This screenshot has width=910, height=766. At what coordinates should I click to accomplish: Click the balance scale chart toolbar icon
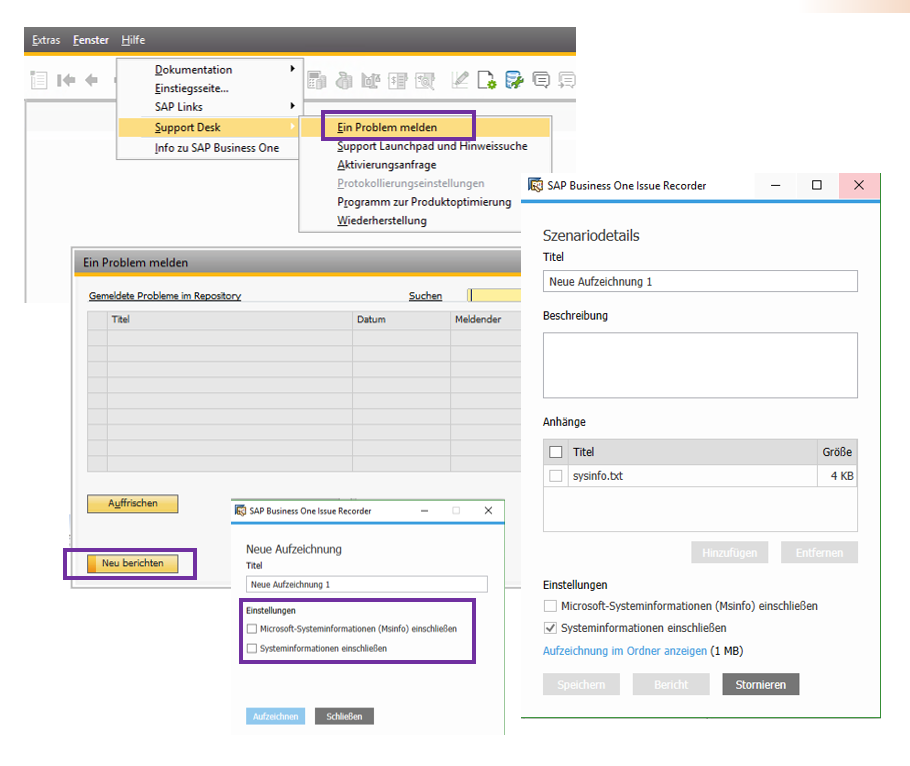coord(371,80)
